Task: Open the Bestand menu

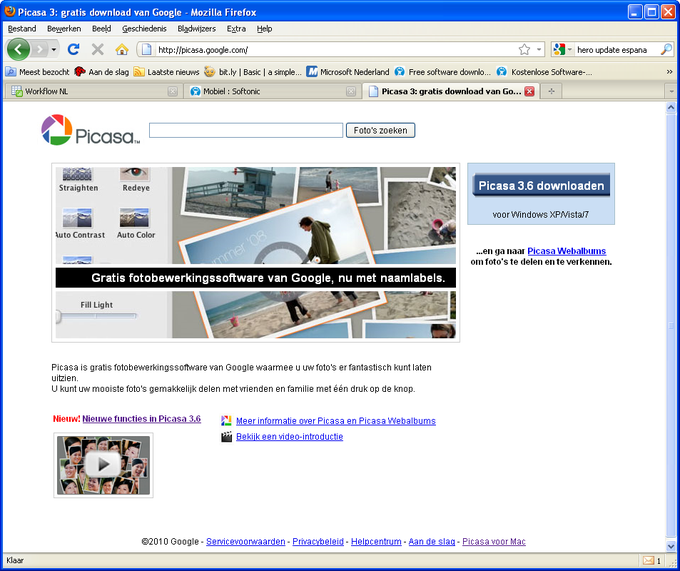Action: [22, 29]
